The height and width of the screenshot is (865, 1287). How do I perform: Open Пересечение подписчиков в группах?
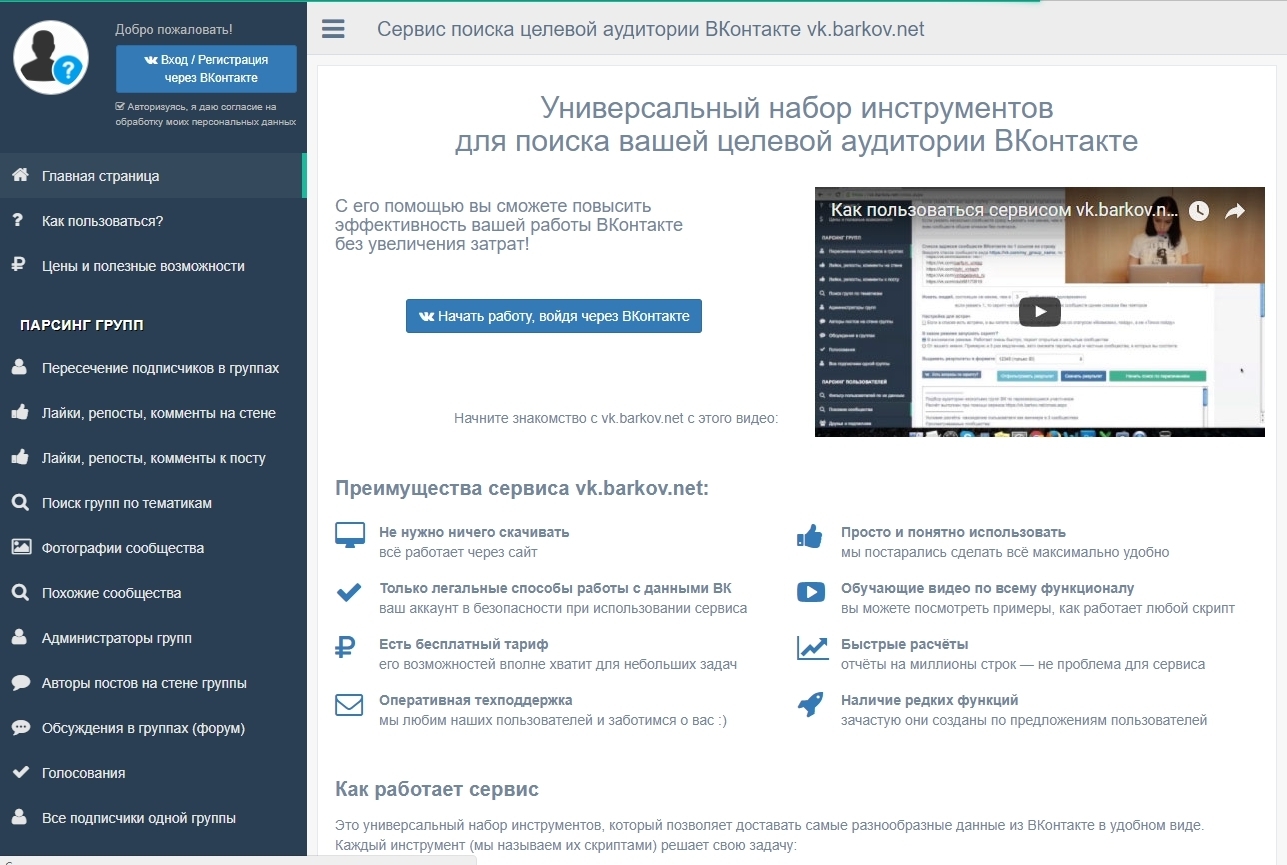[160, 368]
